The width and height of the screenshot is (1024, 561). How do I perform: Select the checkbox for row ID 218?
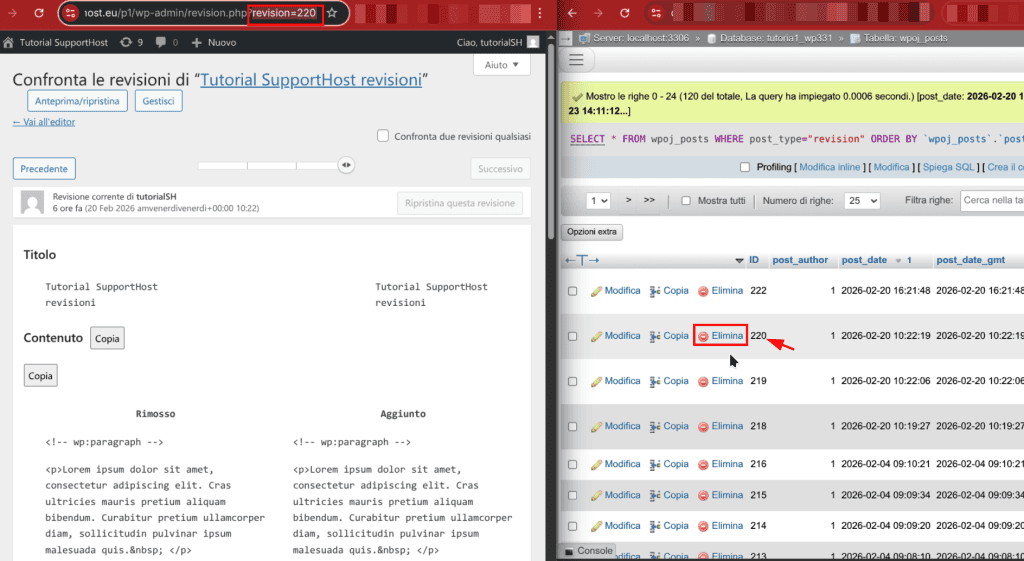pos(573,426)
